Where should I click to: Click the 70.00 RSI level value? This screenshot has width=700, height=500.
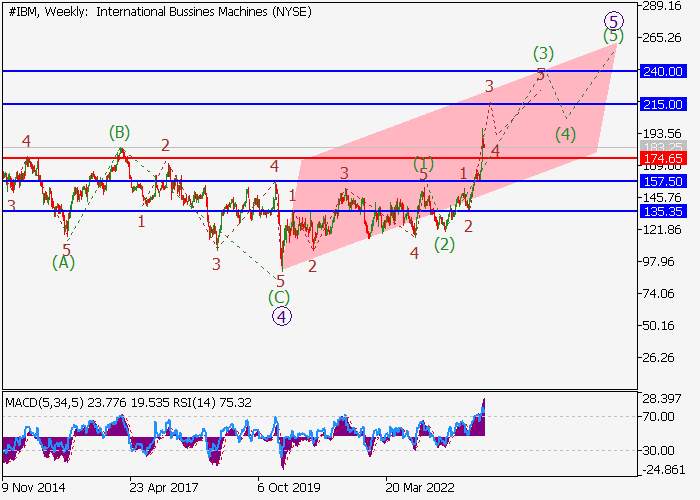[658, 417]
